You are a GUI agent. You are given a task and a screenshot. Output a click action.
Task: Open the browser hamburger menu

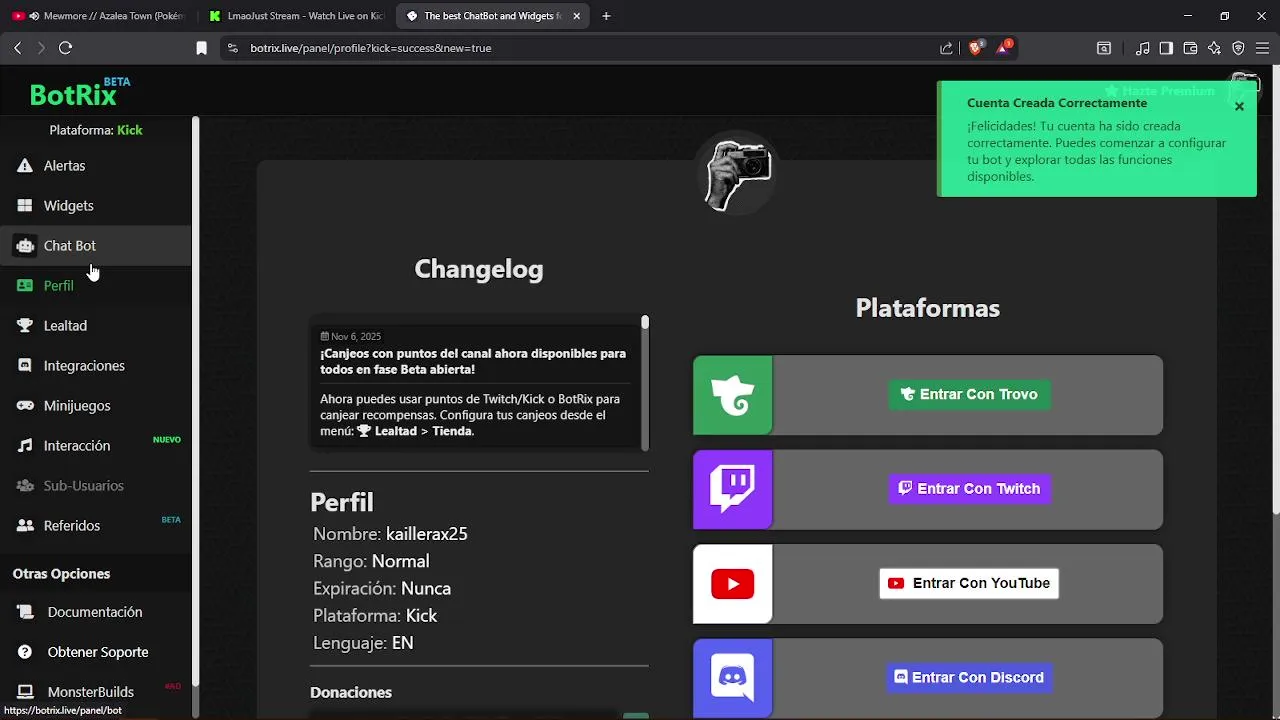(x=1262, y=48)
